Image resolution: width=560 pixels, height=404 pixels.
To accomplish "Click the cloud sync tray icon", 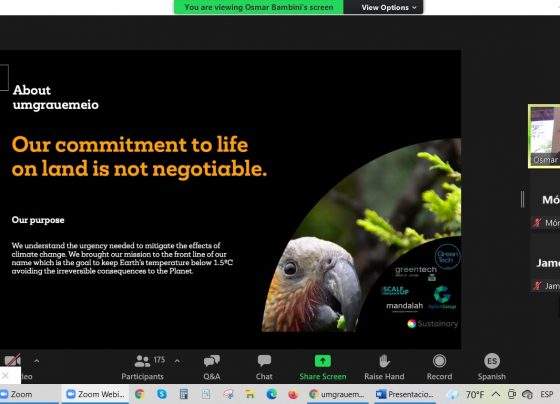I will 528,394.
